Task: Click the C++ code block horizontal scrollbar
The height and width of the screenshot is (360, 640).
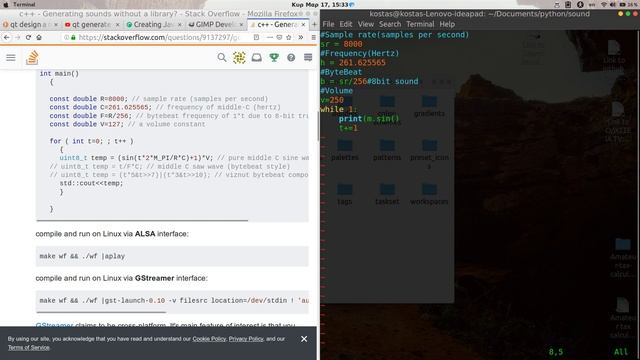Action: 142,220
